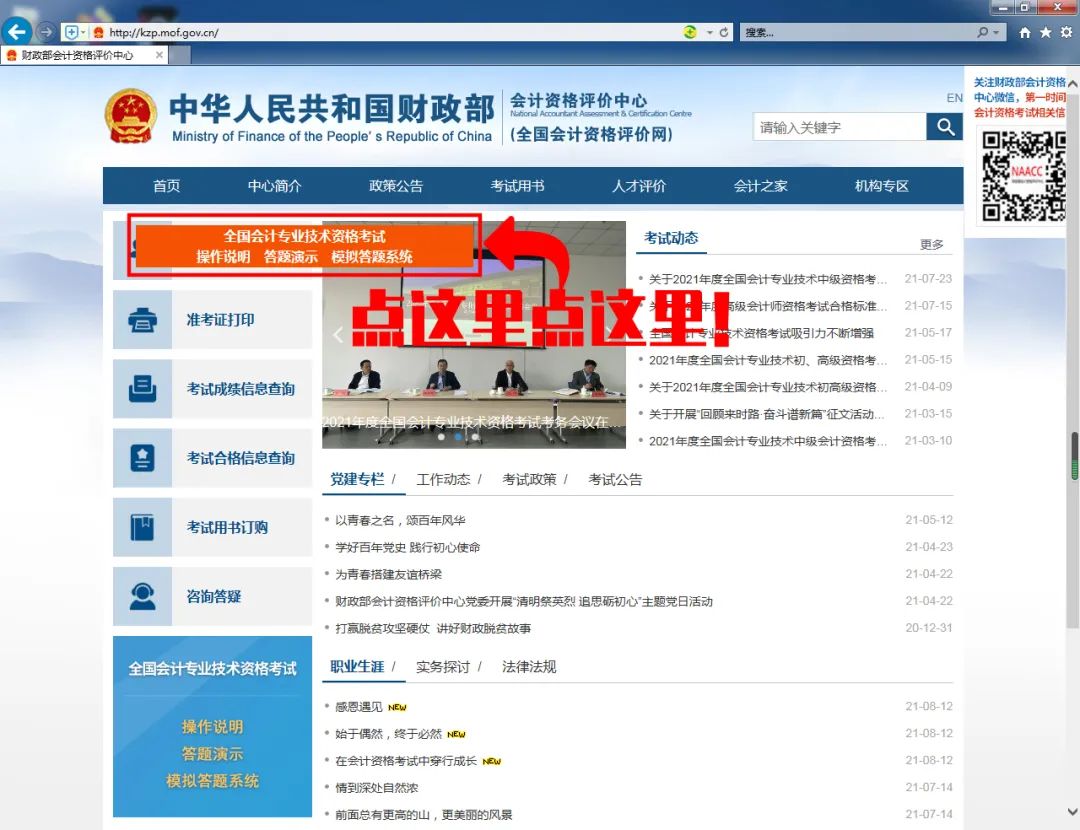Click the carousel previous-slide arrow
This screenshot has width=1080, height=830.
[338, 335]
